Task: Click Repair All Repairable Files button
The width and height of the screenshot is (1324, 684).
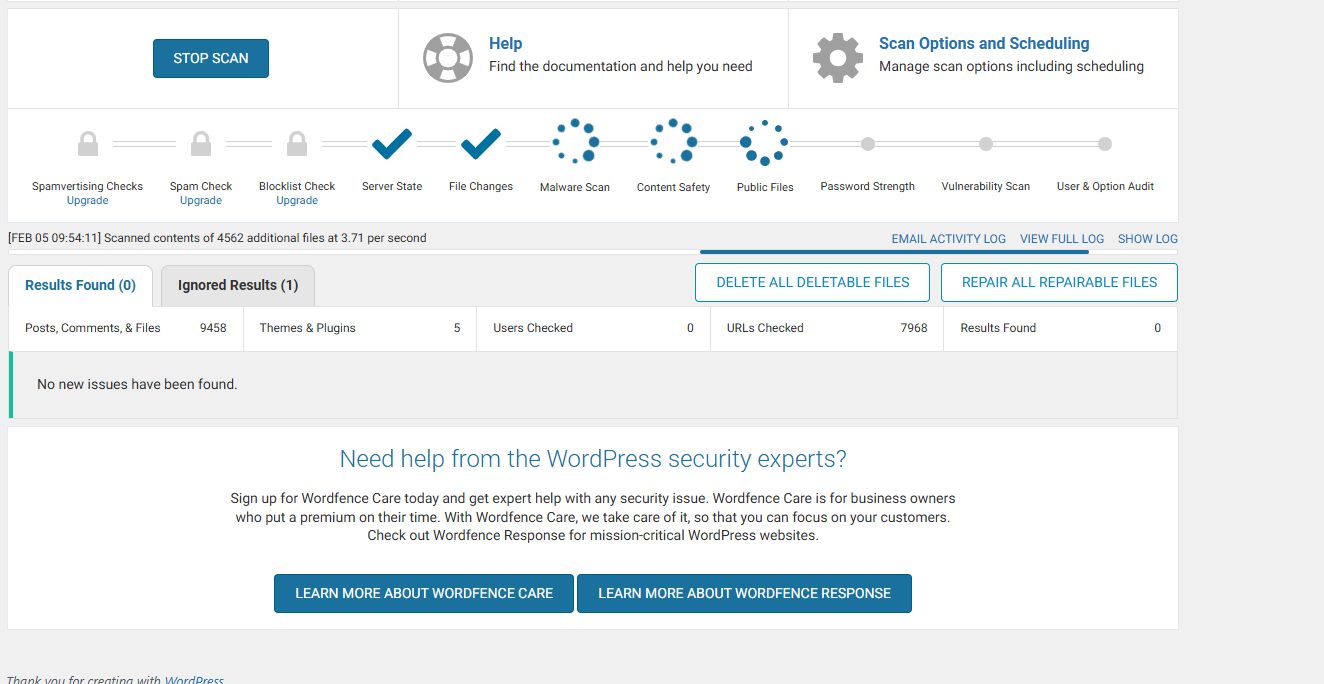Action: [x=1059, y=282]
